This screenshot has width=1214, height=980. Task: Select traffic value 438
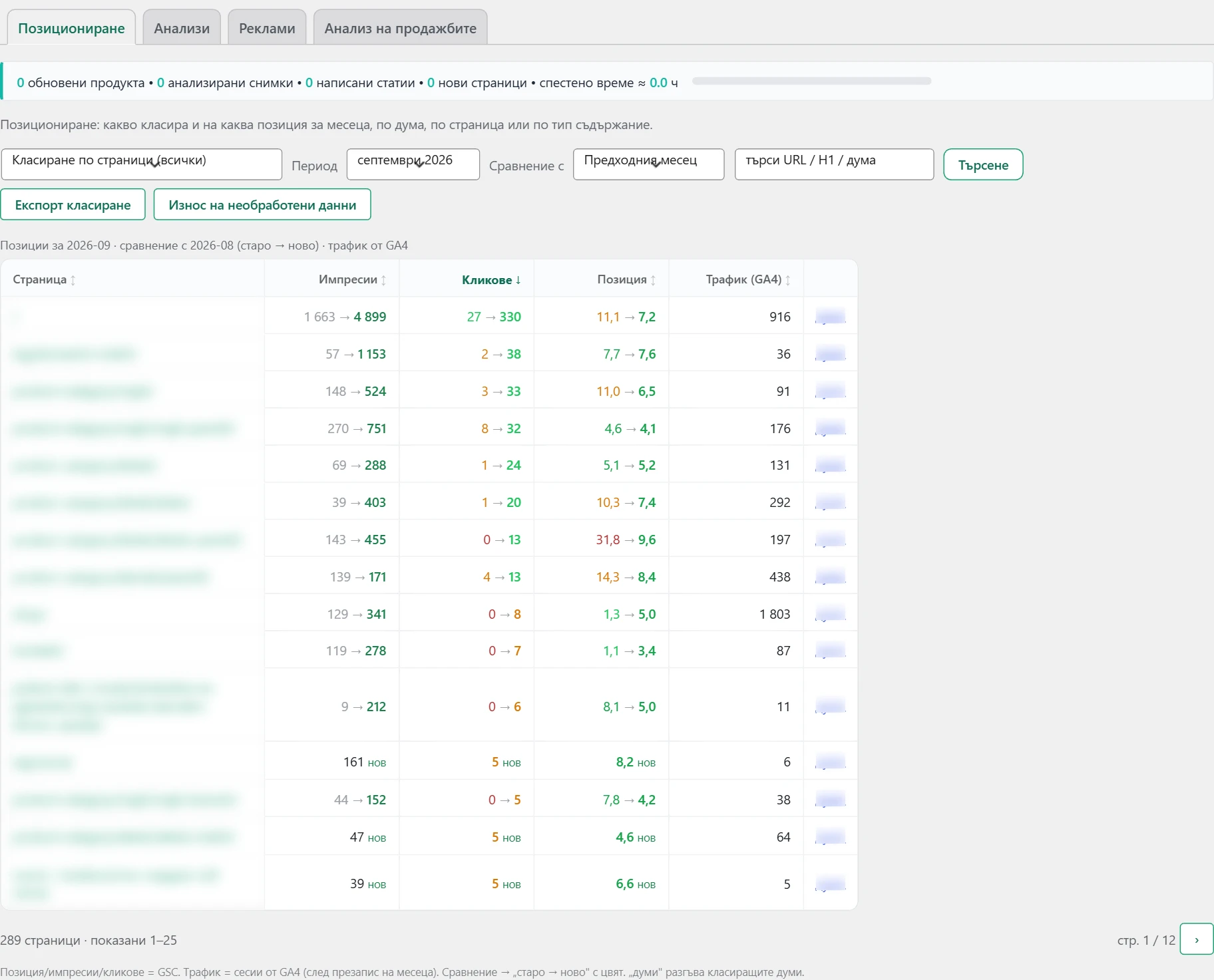(x=780, y=577)
